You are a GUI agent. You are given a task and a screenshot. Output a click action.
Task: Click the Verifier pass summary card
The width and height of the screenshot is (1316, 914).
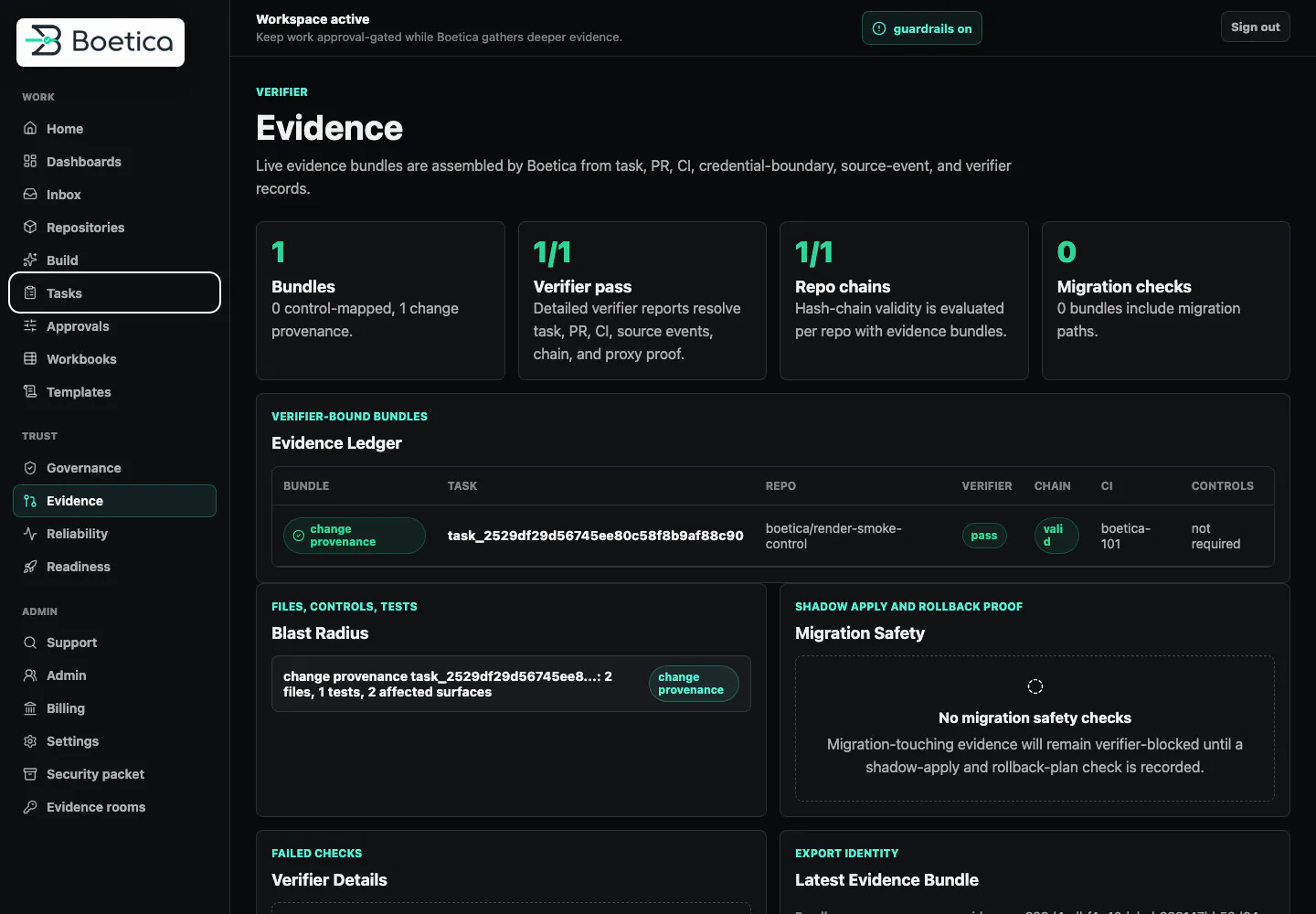[642, 301]
